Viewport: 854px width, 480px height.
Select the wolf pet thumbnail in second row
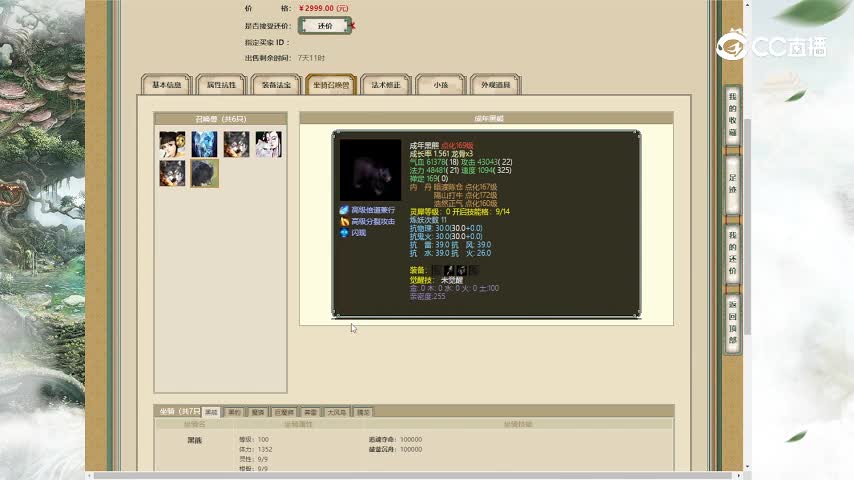pyautogui.click(x=172, y=174)
